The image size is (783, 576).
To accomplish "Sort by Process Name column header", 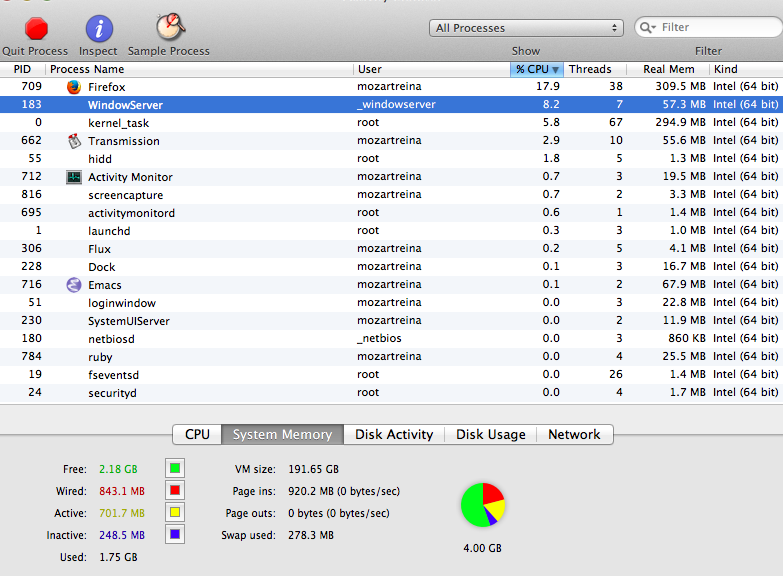I will click(x=200, y=69).
